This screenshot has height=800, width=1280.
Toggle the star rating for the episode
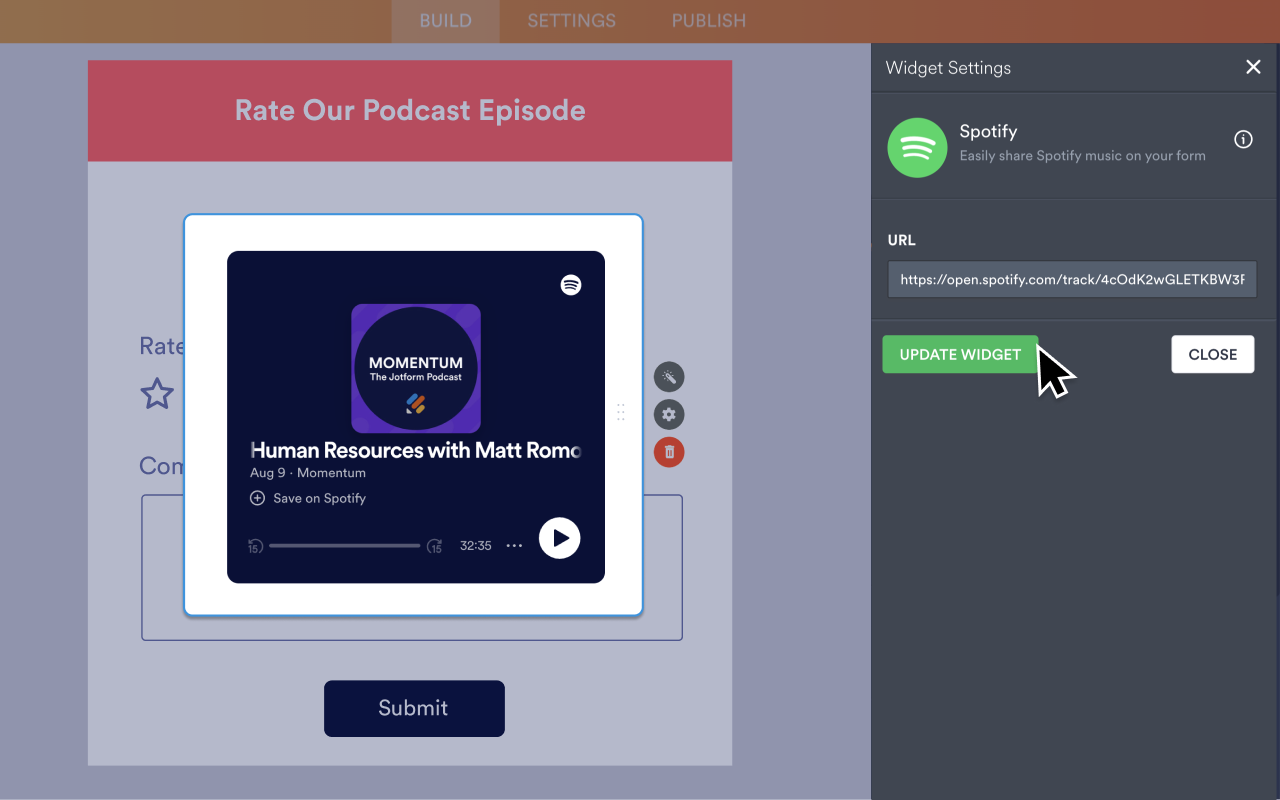click(157, 394)
